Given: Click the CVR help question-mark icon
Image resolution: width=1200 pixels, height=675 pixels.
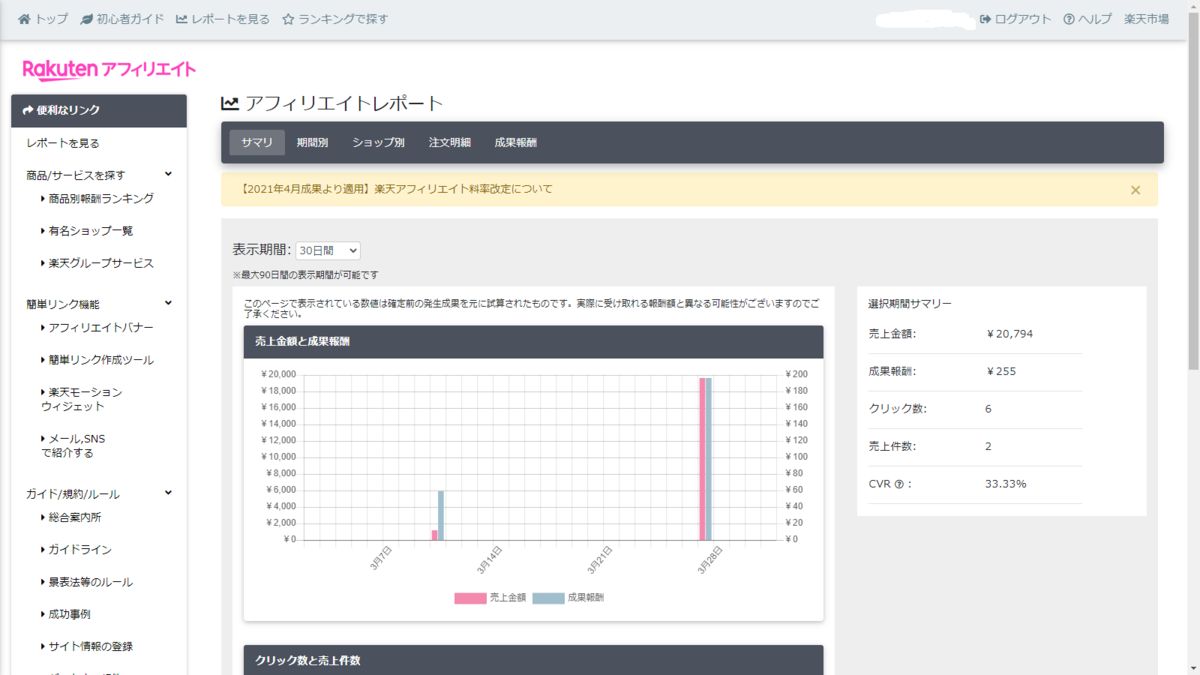Looking at the screenshot, I should [x=899, y=484].
